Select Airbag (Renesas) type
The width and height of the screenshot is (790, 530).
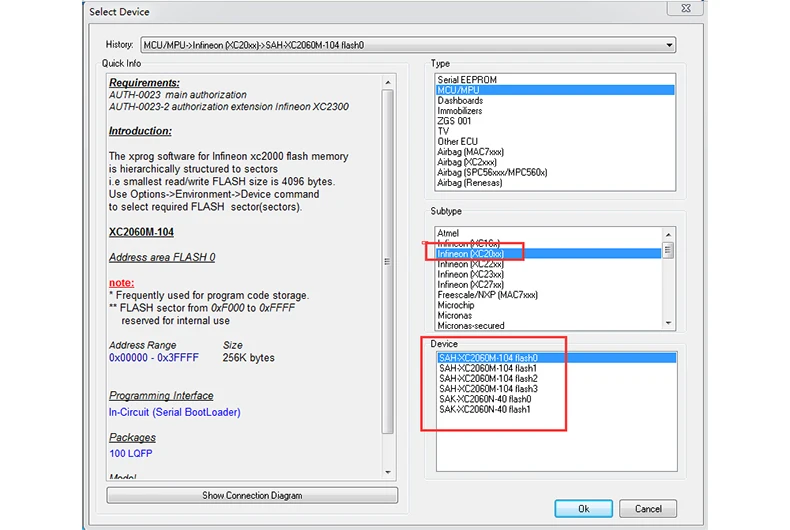[554, 183]
